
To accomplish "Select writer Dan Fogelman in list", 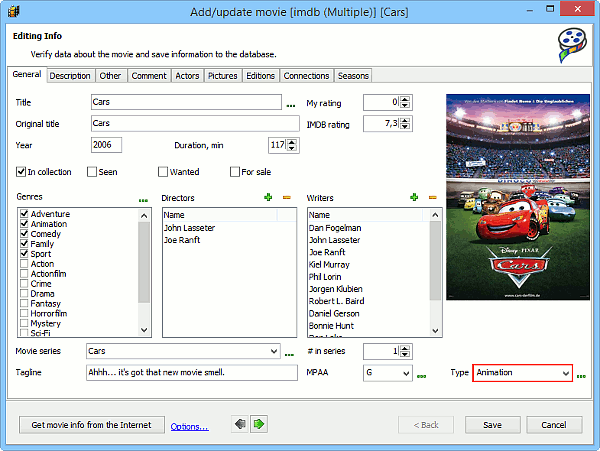I will coord(335,228).
